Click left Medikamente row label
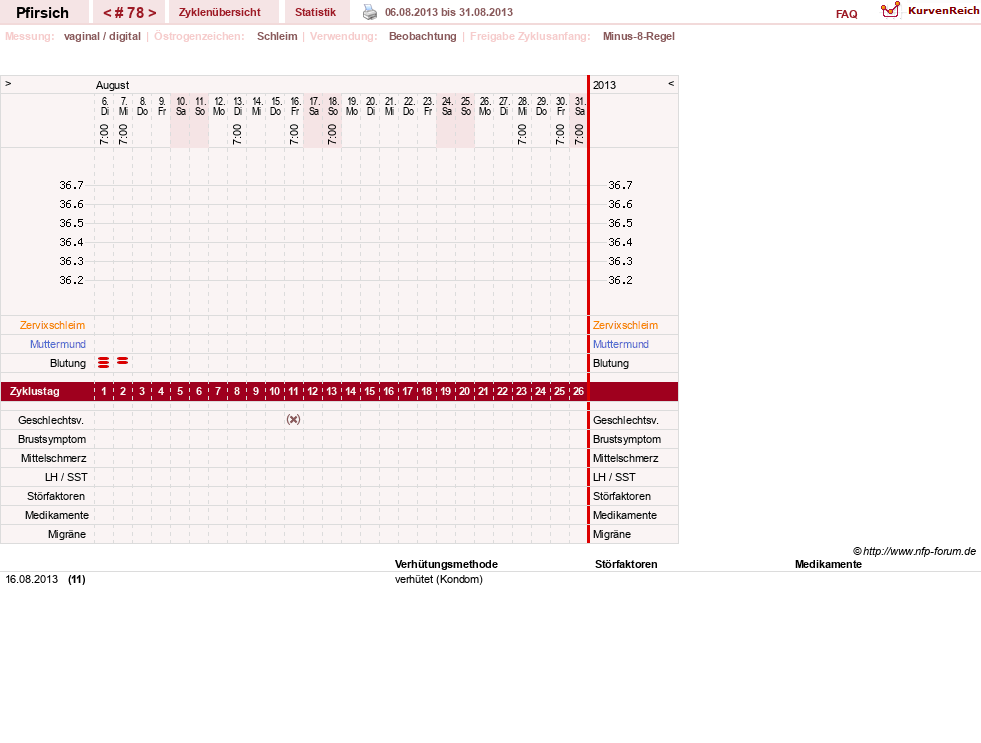 point(57,515)
